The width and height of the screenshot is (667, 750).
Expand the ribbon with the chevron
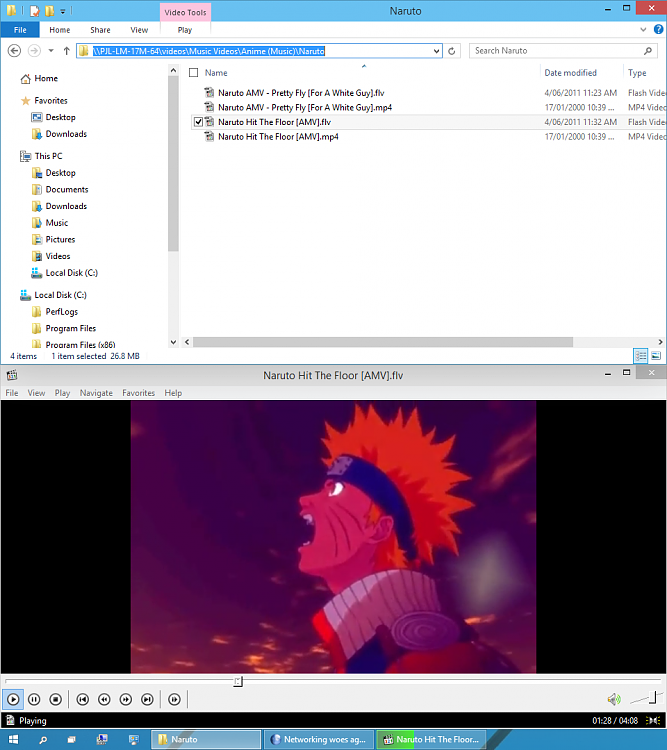point(643,30)
